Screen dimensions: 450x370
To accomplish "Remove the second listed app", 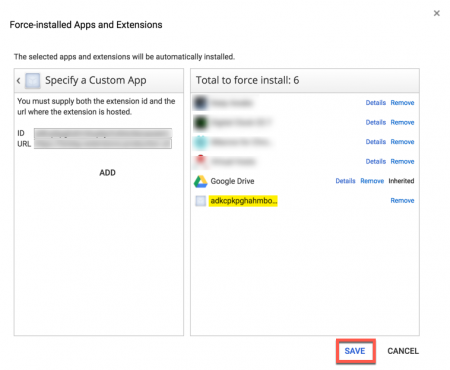I will [x=402, y=122].
